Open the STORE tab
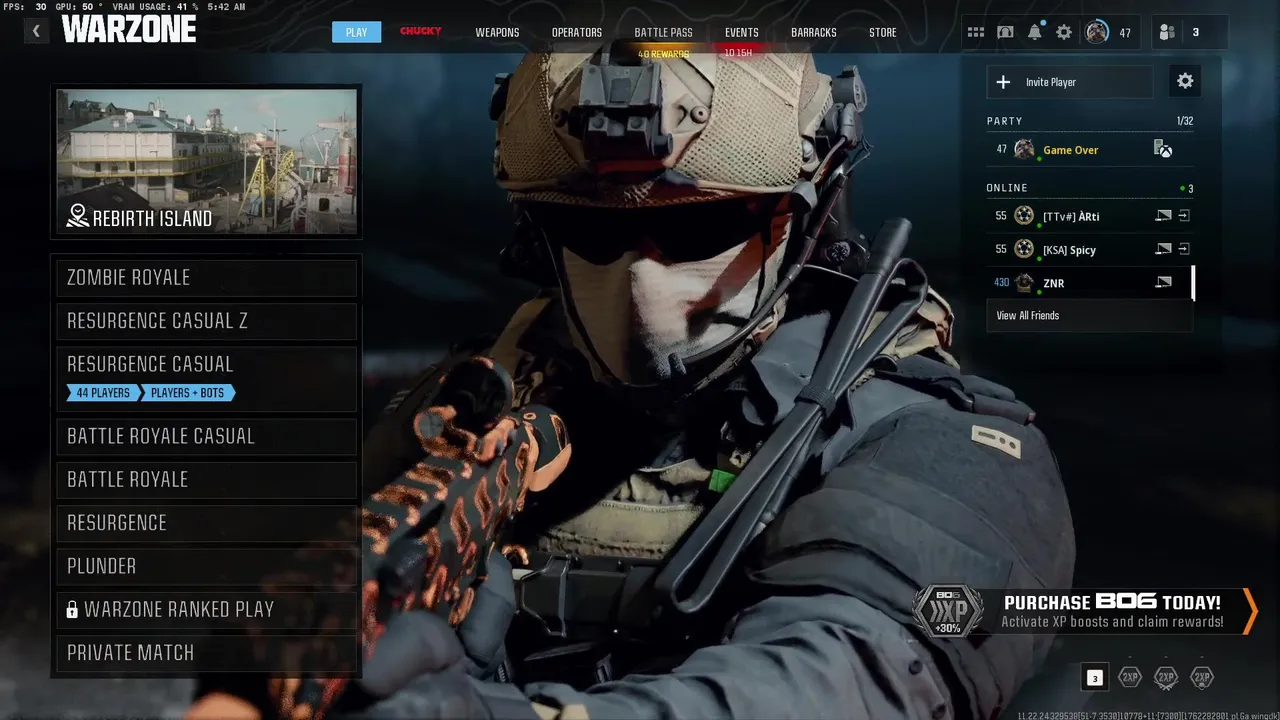The width and height of the screenshot is (1280, 720). [883, 32]
